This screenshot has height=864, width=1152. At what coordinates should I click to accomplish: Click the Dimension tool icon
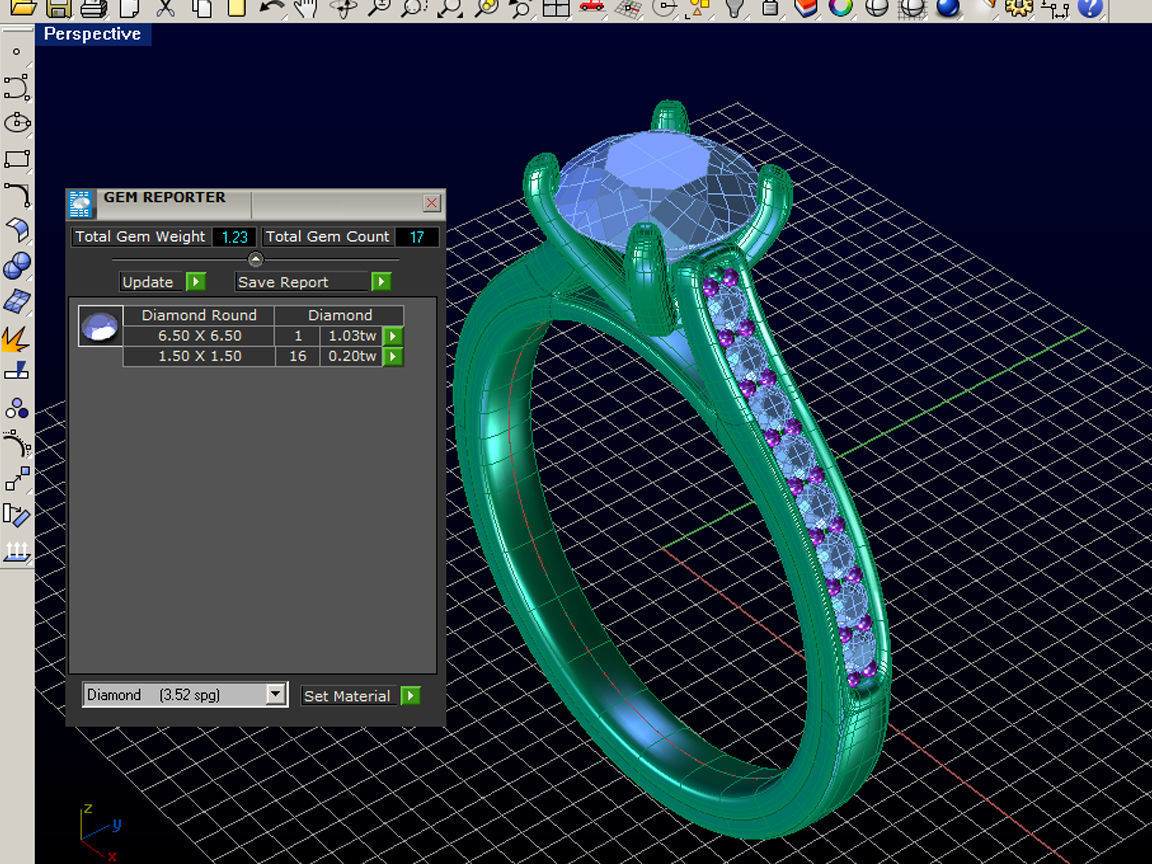click(1056, 9)
